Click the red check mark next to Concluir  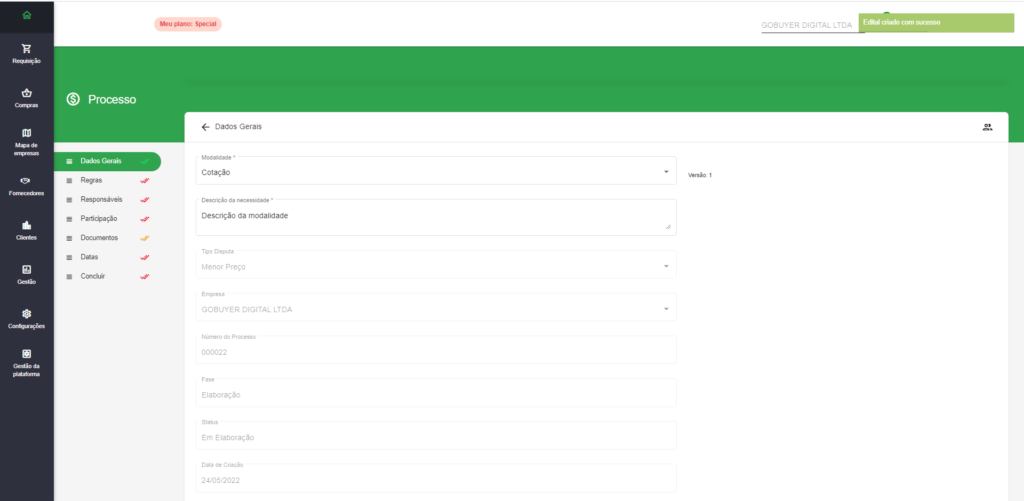[145, 277]
